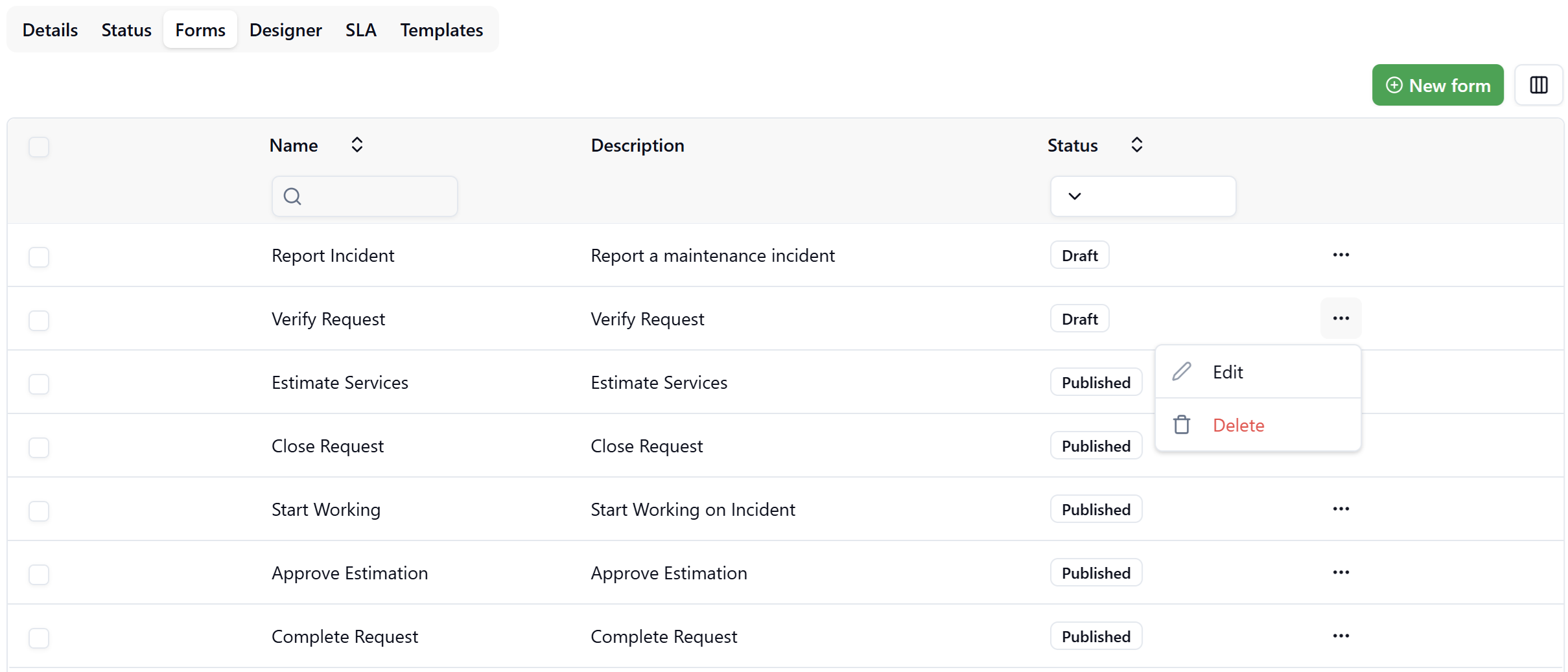Click the Draft badge on Verify Request
The width and height of the screenshot is (1568, 672).
pos(1079,319)
